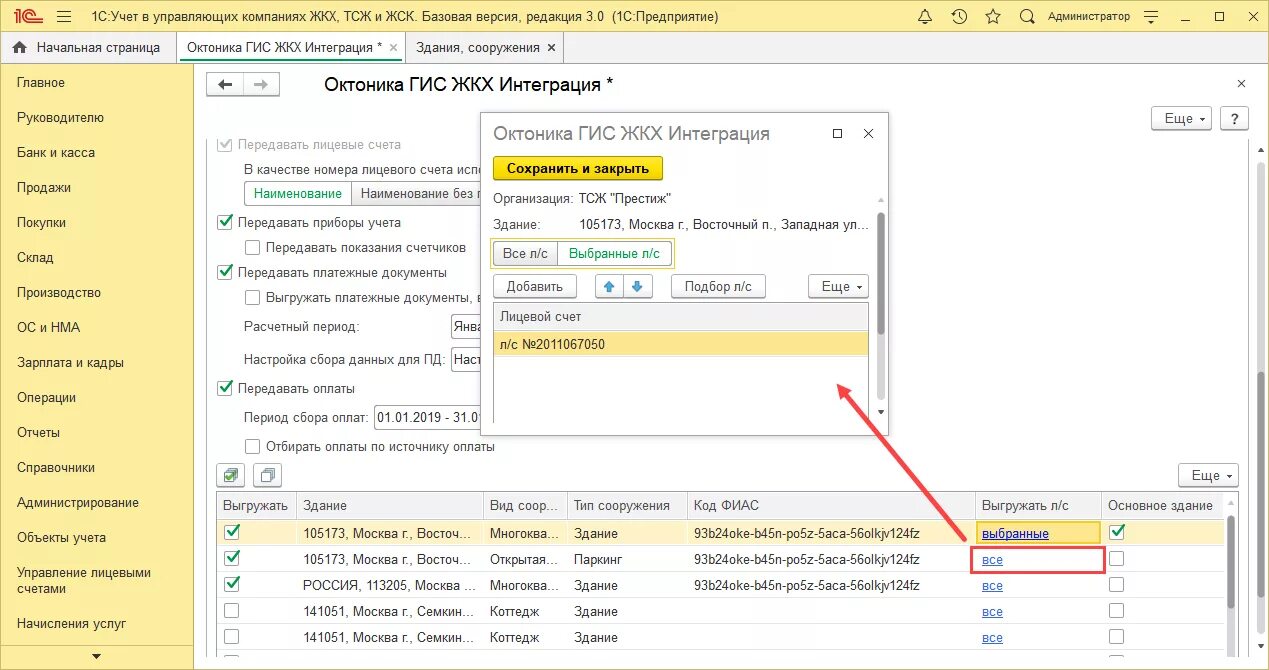
Task: Sort by Код ФИАС column header
Action: pos(830,505)
